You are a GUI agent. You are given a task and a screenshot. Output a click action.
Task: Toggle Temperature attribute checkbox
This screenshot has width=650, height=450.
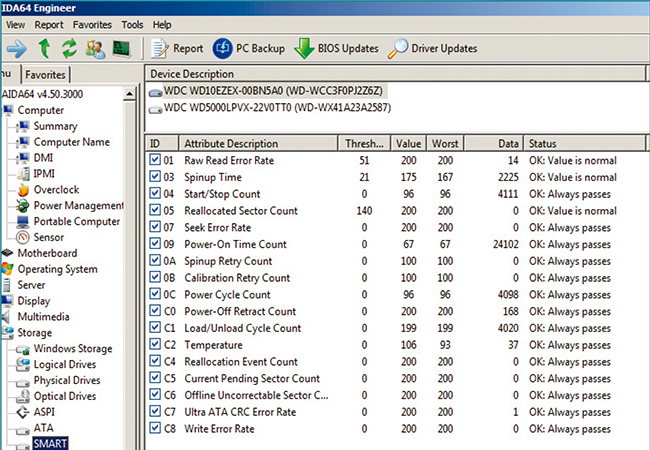[155, 344]
